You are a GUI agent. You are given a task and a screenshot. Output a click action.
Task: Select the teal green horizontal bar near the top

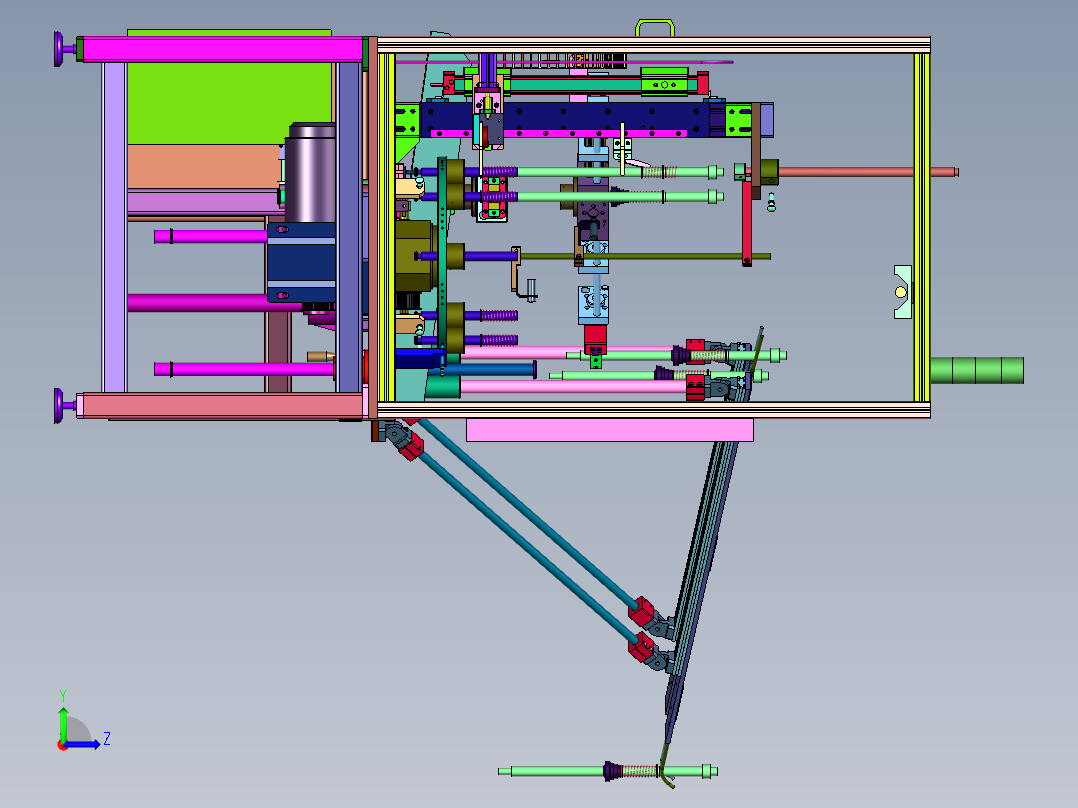tap(575, 85)
